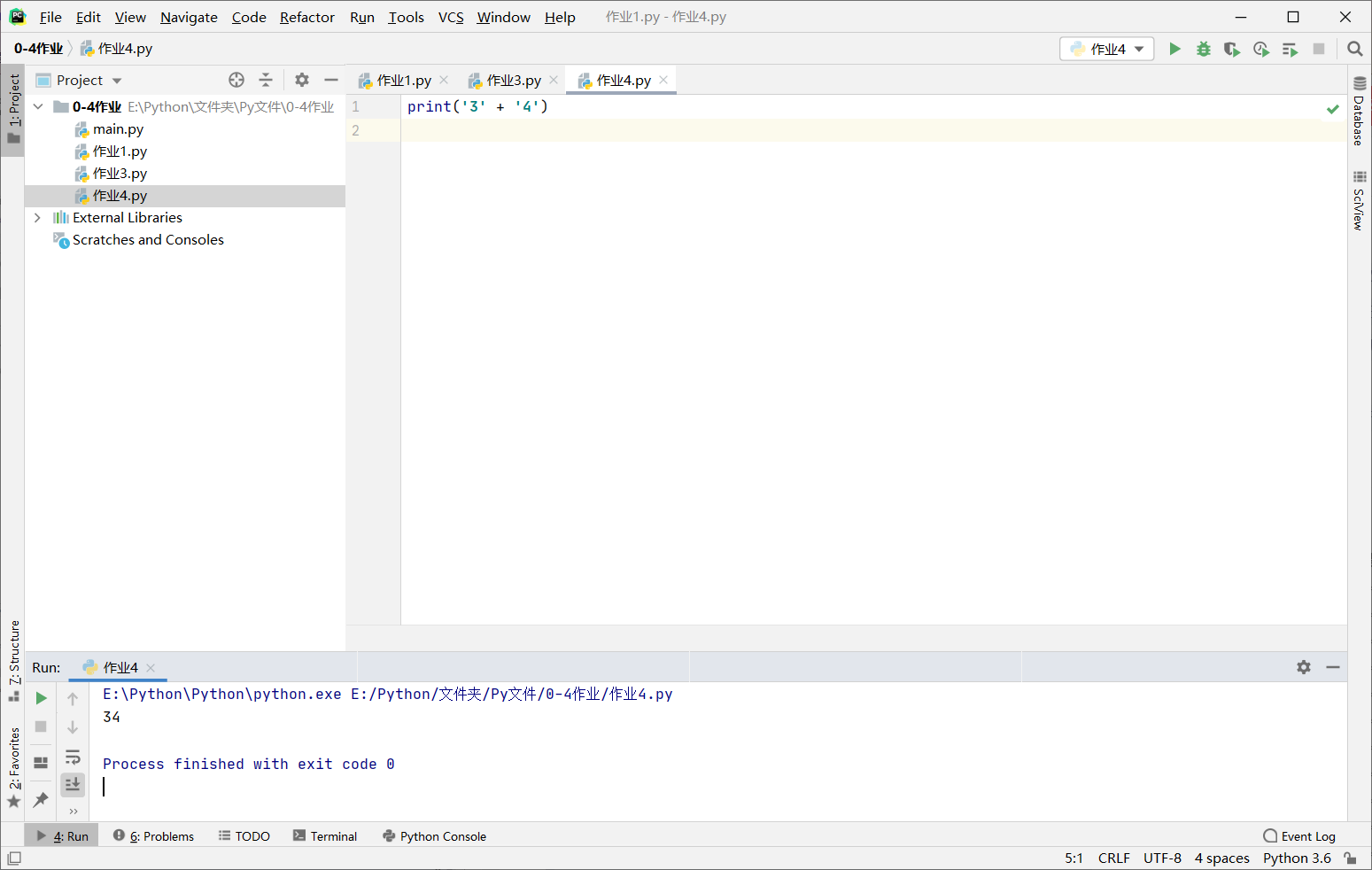Close the 作业3.py editor tab

[554, 80]
